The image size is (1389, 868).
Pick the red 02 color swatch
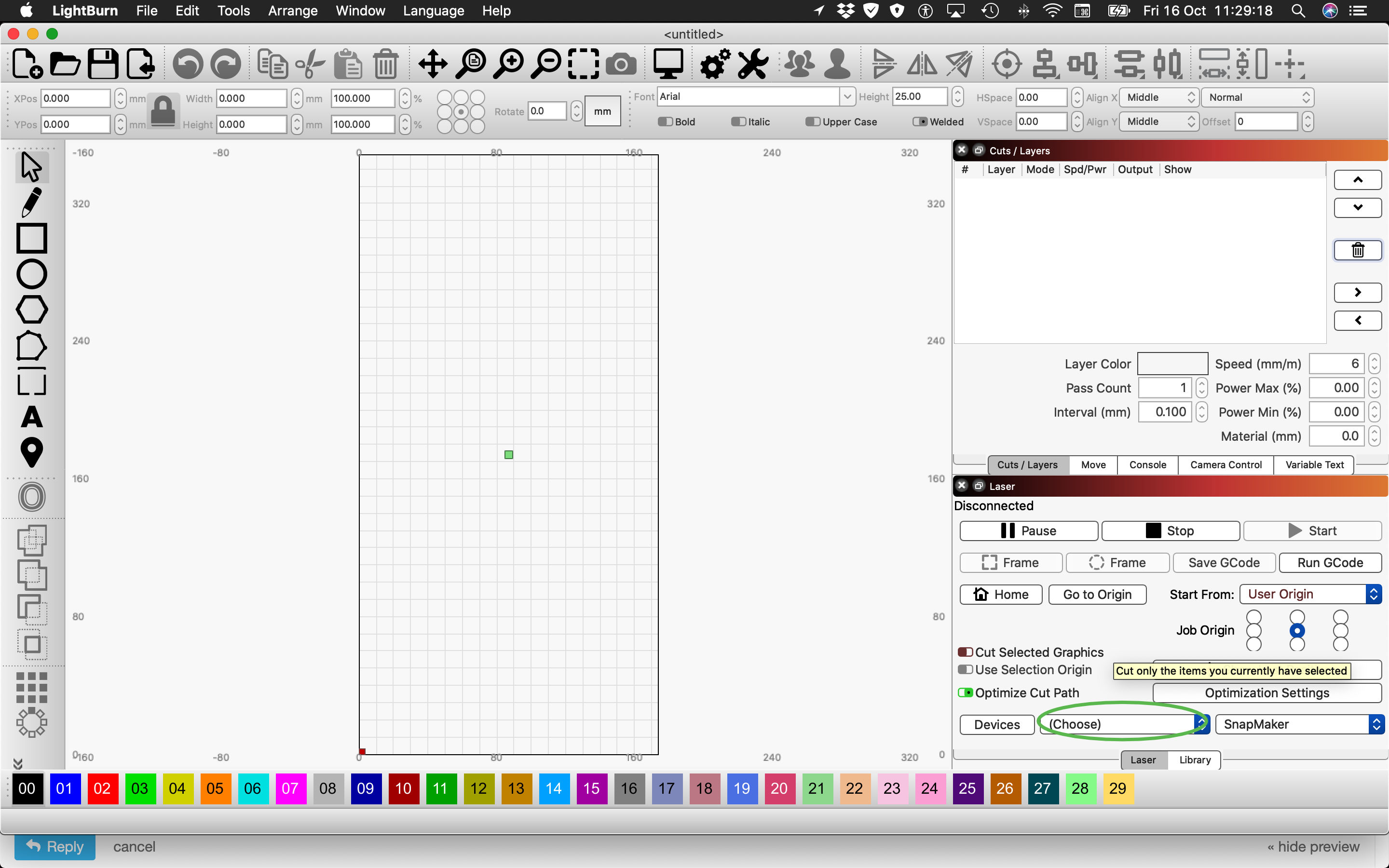click(x=102, y=788)
